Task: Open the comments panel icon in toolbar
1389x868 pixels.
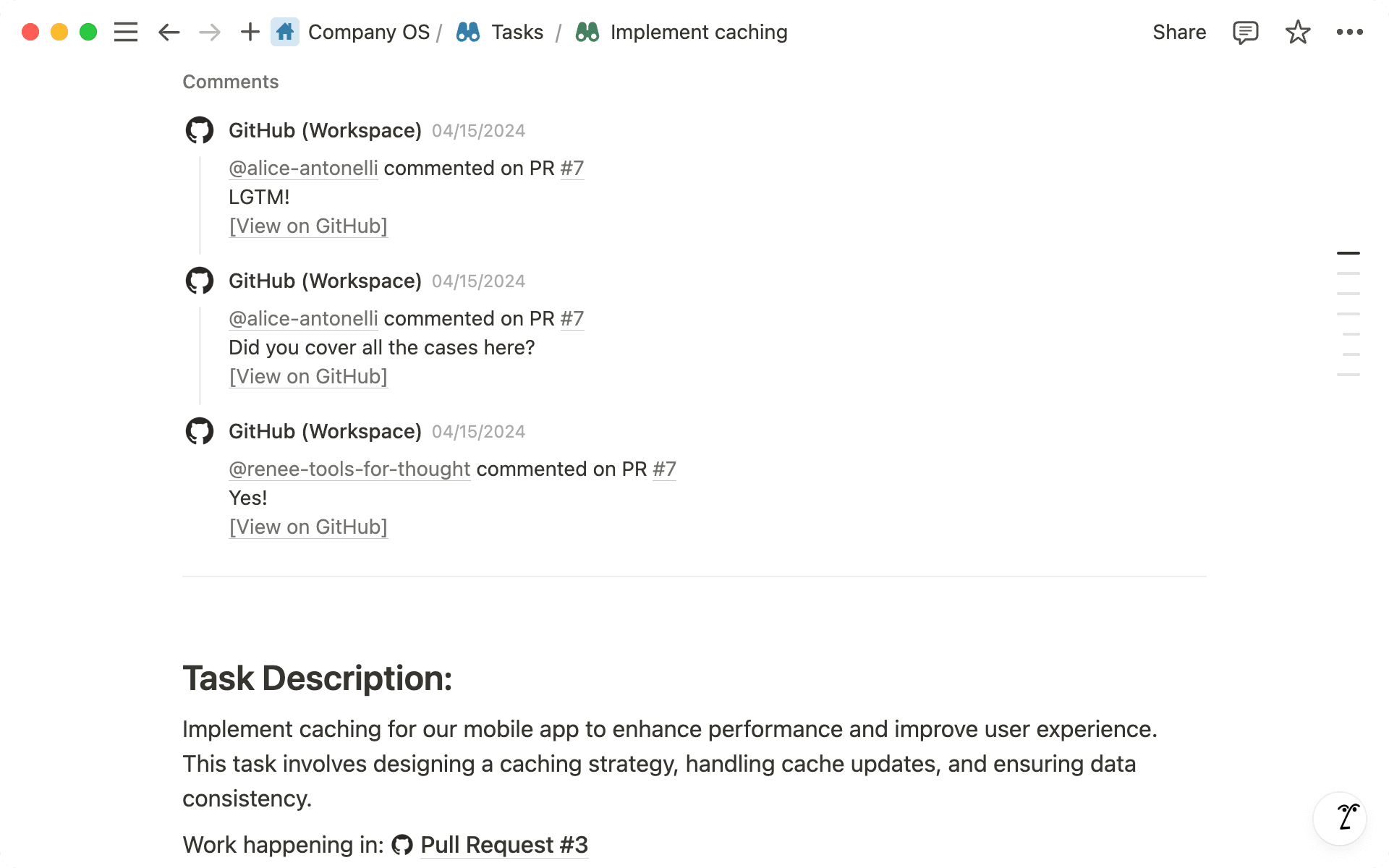Action: click(x=1245, y=32)
